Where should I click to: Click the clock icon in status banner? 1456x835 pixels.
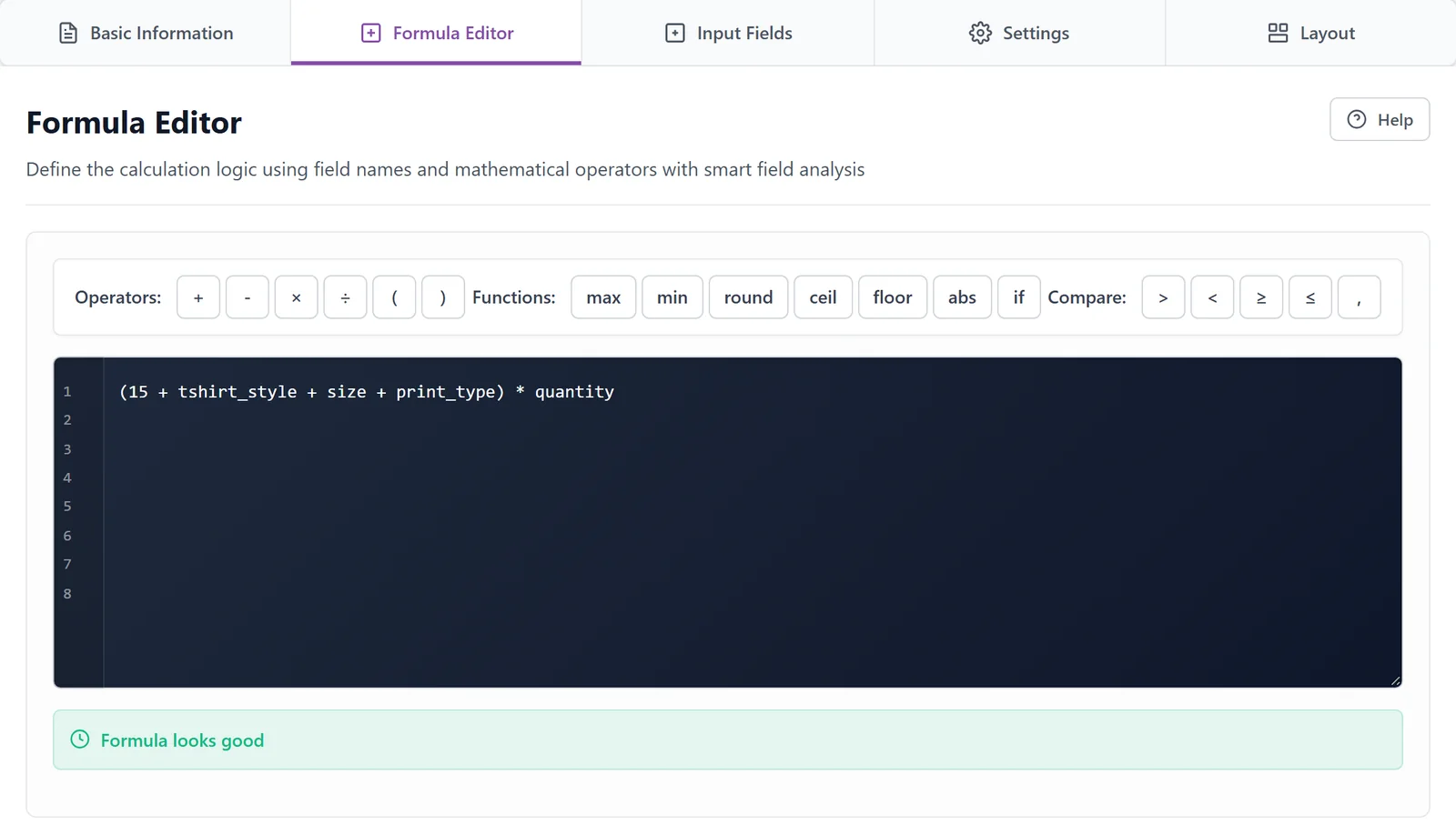(80, 739)
